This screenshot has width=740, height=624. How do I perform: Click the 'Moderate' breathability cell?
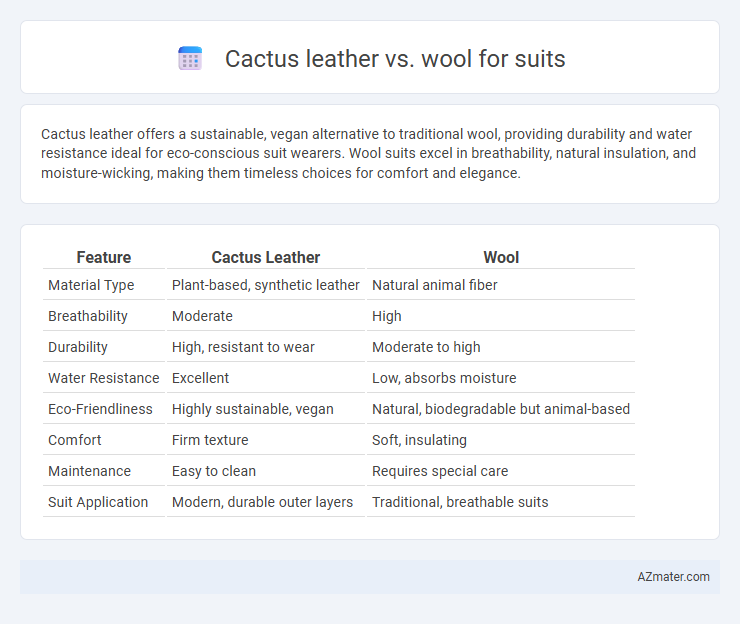pos(202,316)
